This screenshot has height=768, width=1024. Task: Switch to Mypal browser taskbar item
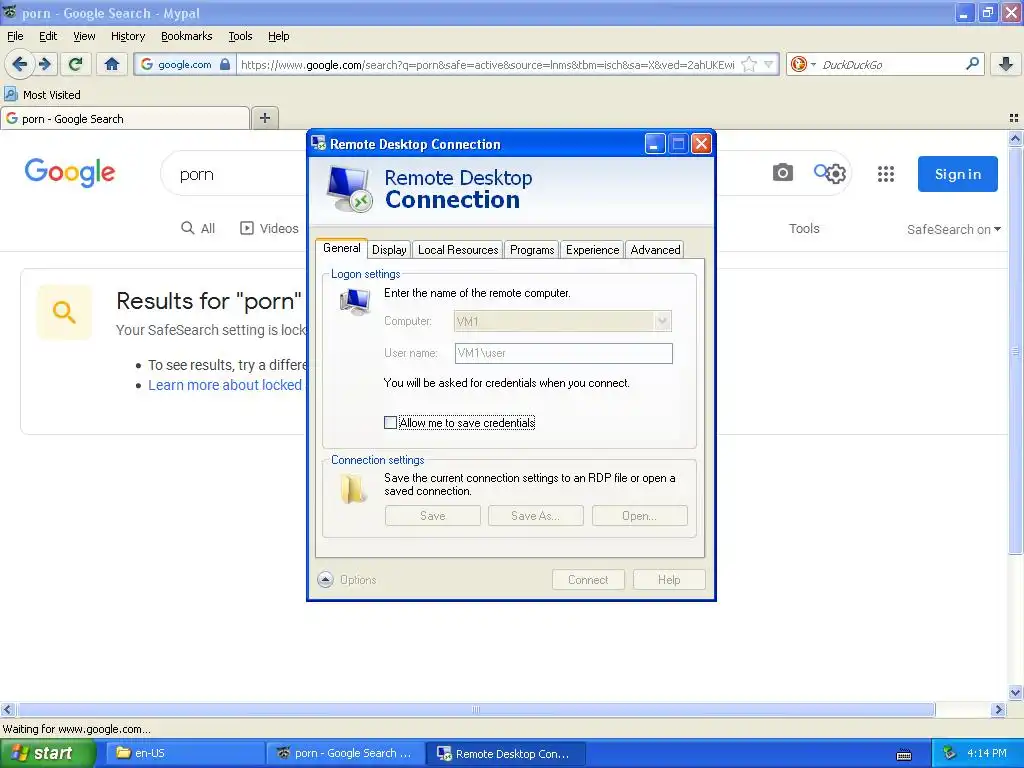[345, 753]
